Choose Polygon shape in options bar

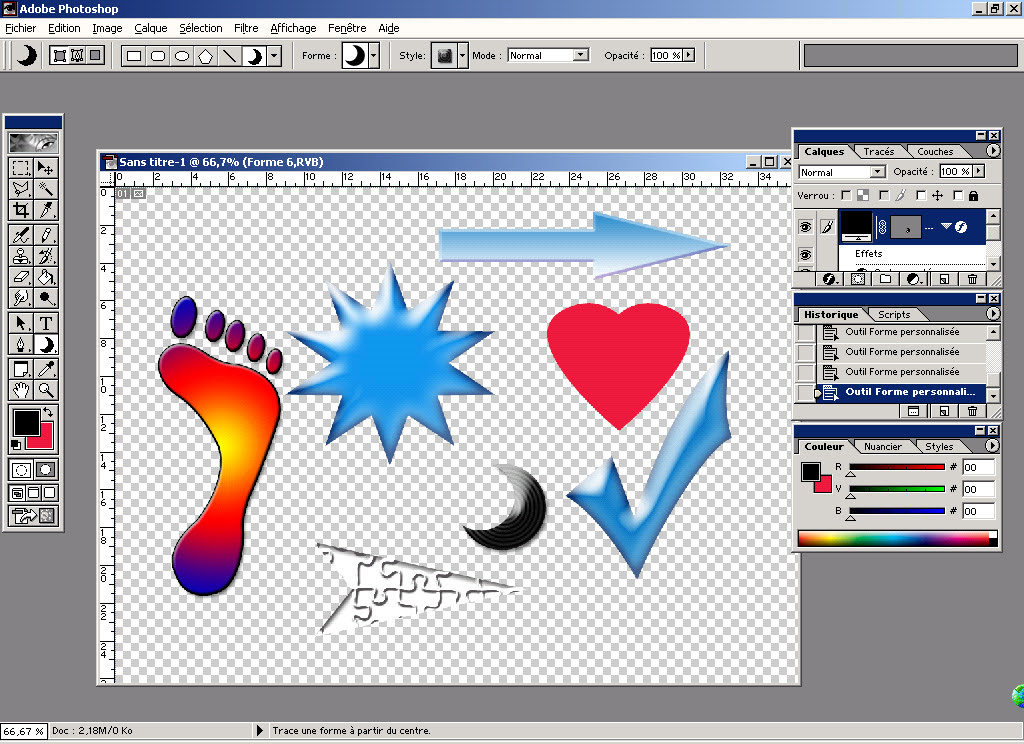206,56
